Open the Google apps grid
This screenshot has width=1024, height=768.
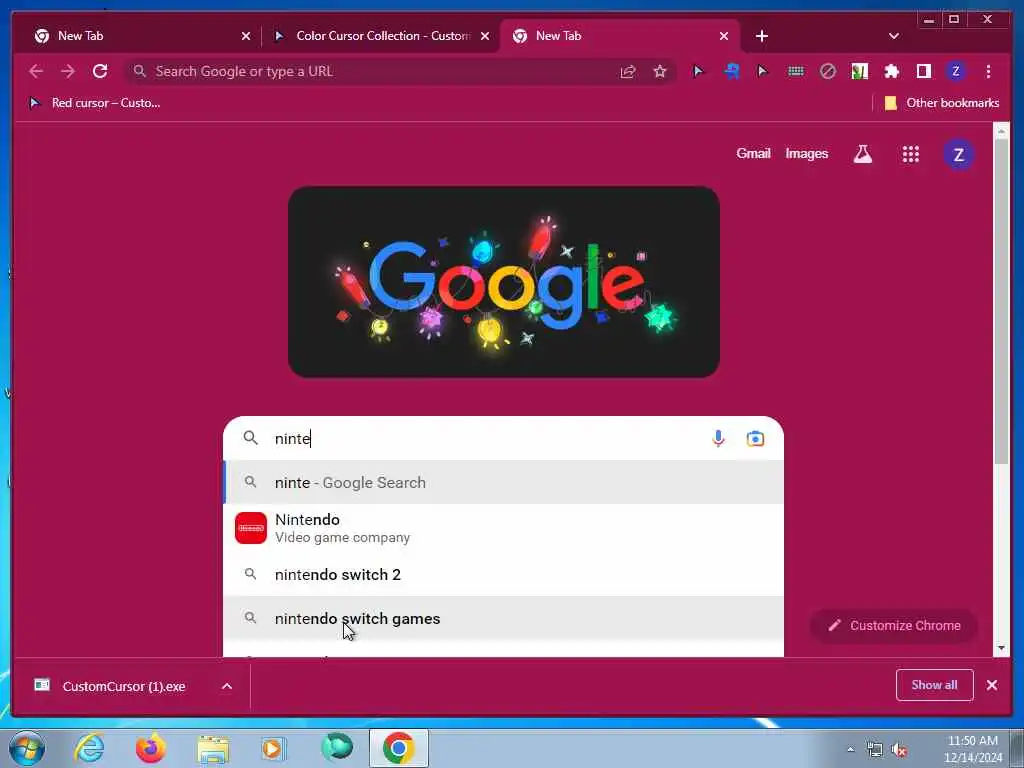(x=910, y=154)
